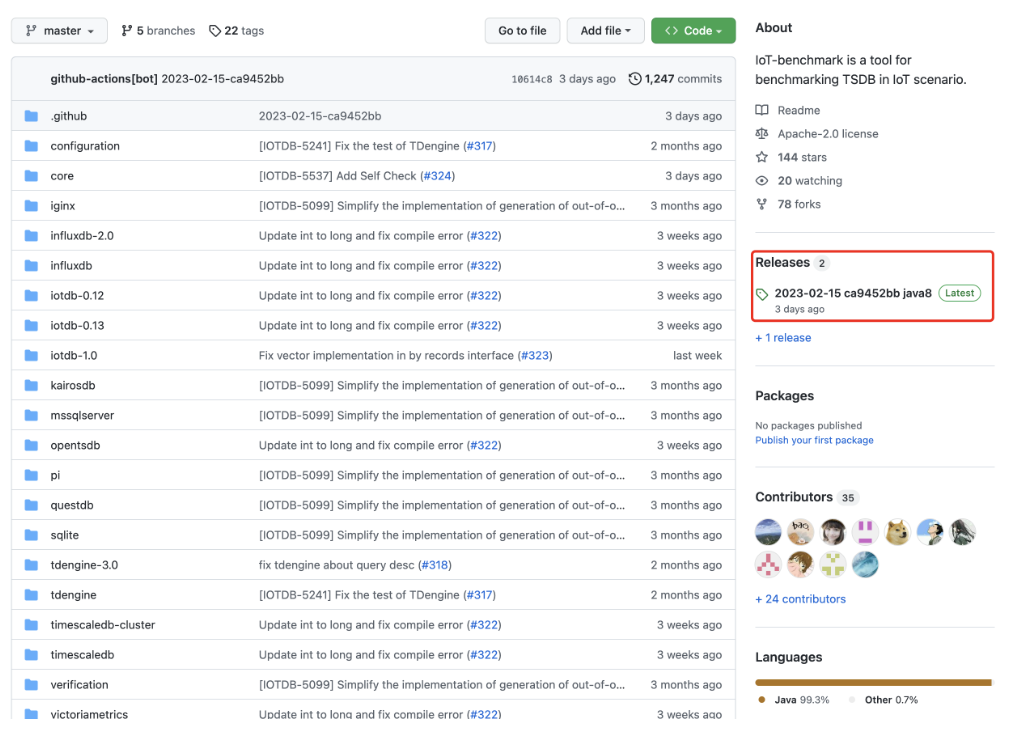Image resolution: width=1018 pixels, height=742 pixels.
Task: Click the verification folder icon
Action: tap(31, 684)
